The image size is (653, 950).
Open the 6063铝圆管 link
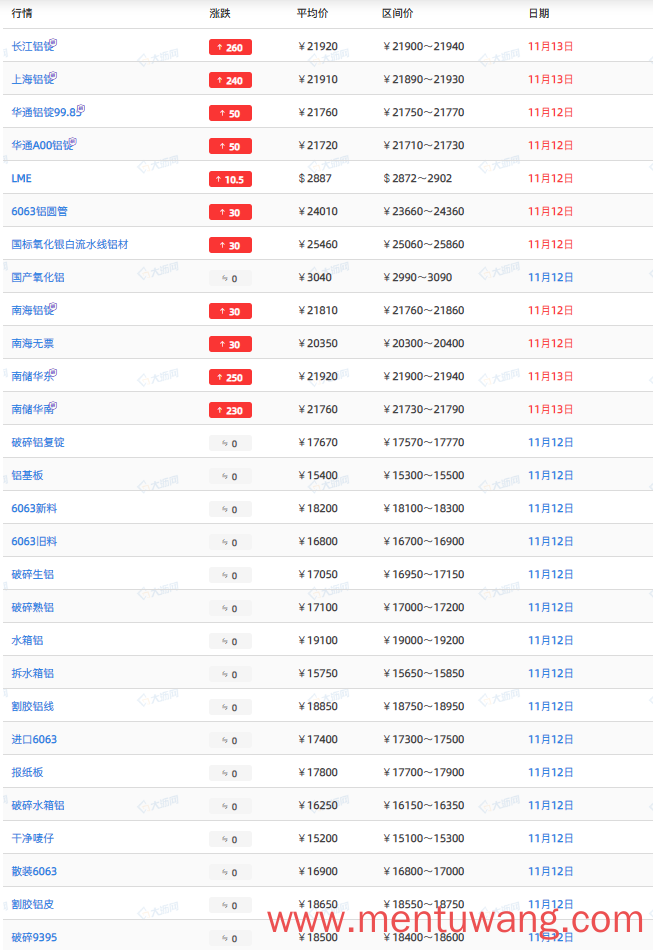point(39,211)
